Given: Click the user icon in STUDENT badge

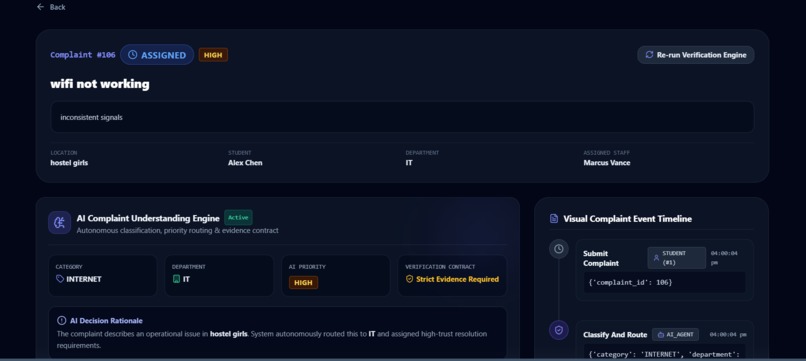Looking at the screenshot, I should coord(656,258).
